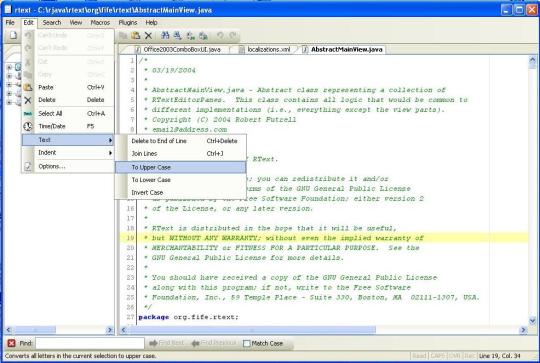Click the Delete X icon in the toolbar

[148, 35]
